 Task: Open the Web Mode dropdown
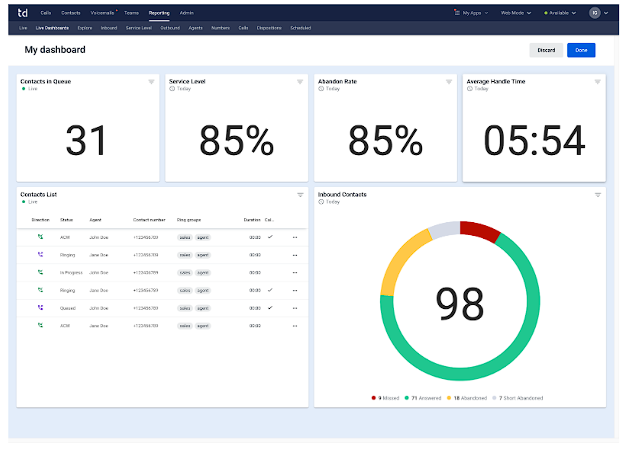(516, 12)
